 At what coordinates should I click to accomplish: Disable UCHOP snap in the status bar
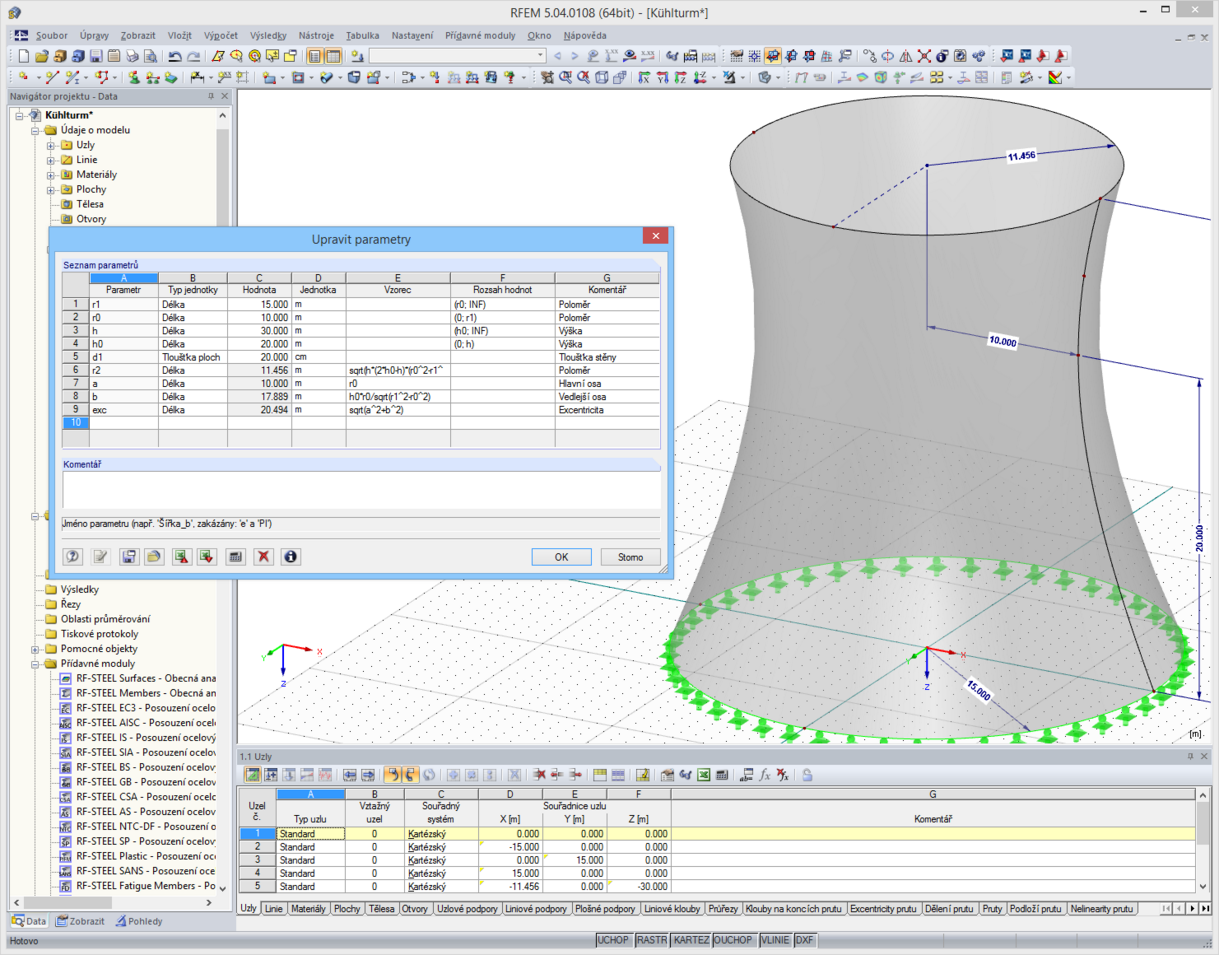click(x=615, y=940)
